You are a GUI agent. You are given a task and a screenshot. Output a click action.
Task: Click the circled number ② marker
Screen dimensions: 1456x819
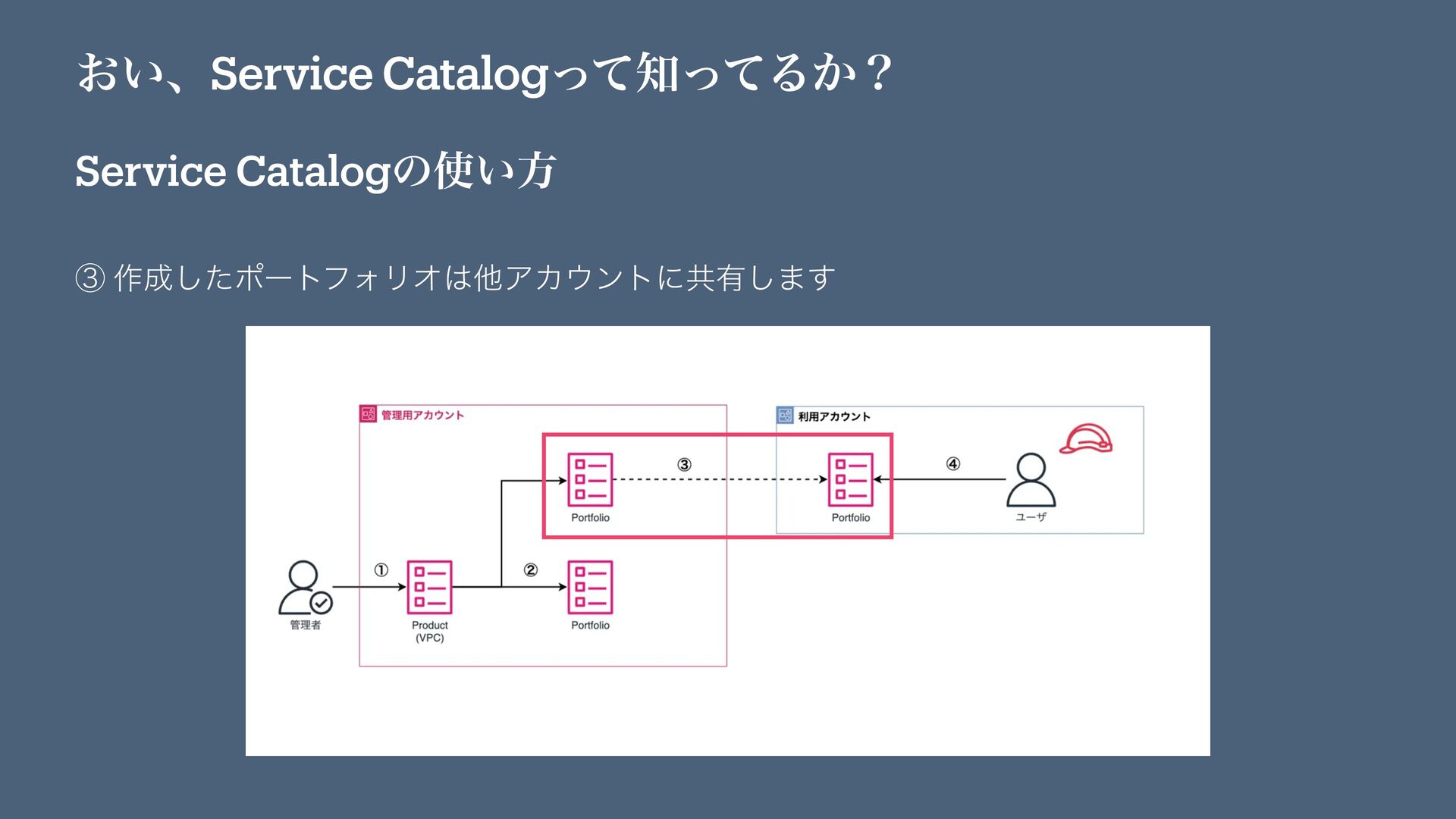[x=530, y=570]
